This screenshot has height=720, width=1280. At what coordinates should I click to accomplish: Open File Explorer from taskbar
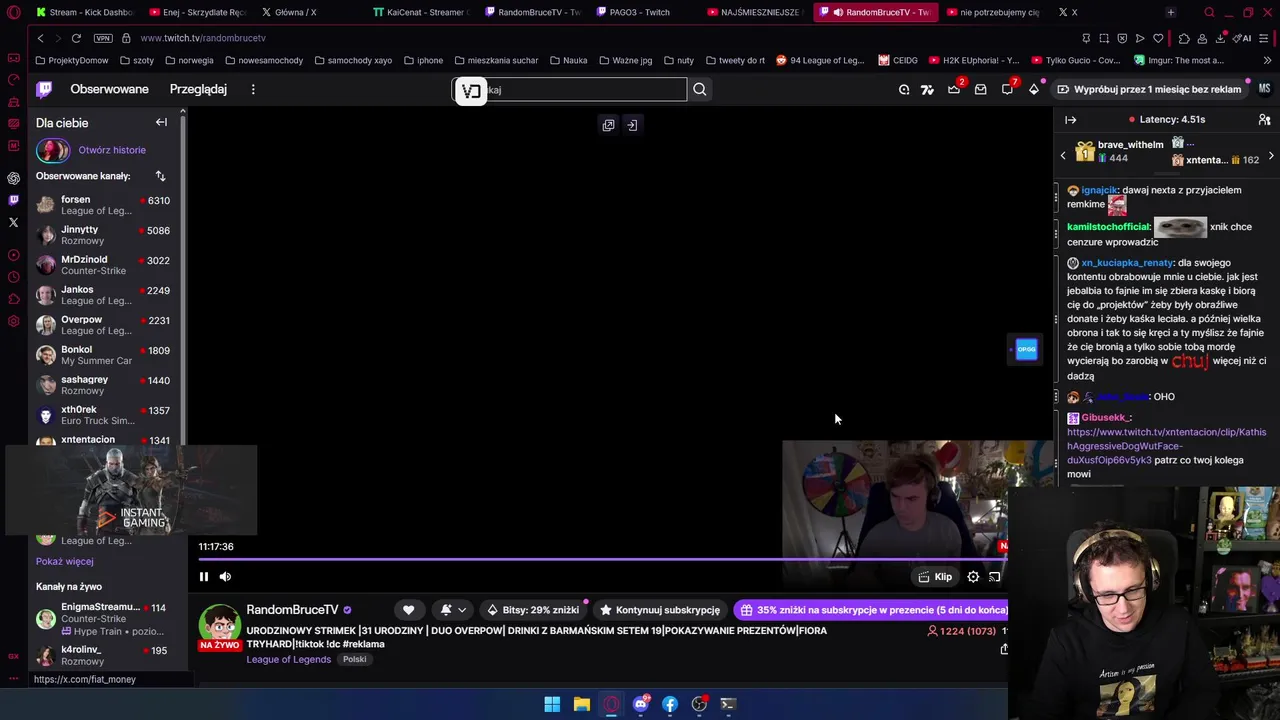pos(581,704)
